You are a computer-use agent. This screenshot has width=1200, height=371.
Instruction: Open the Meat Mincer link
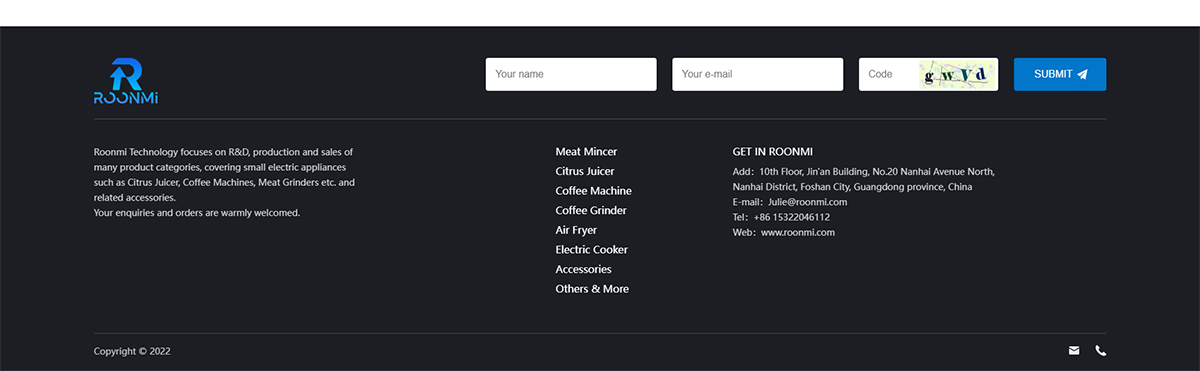point(586,152)
